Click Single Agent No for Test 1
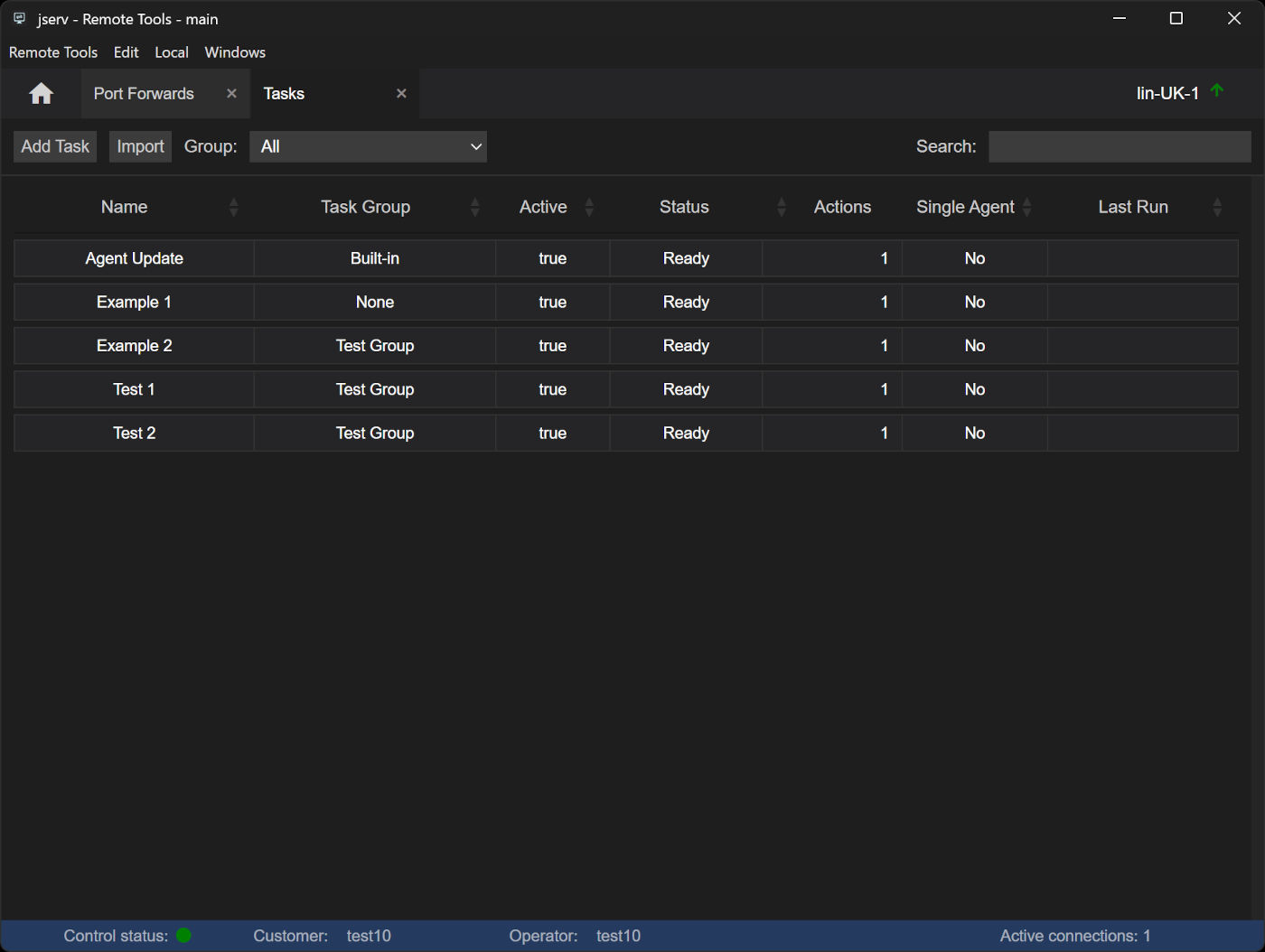1265x952 pixels. pos(975,389)
